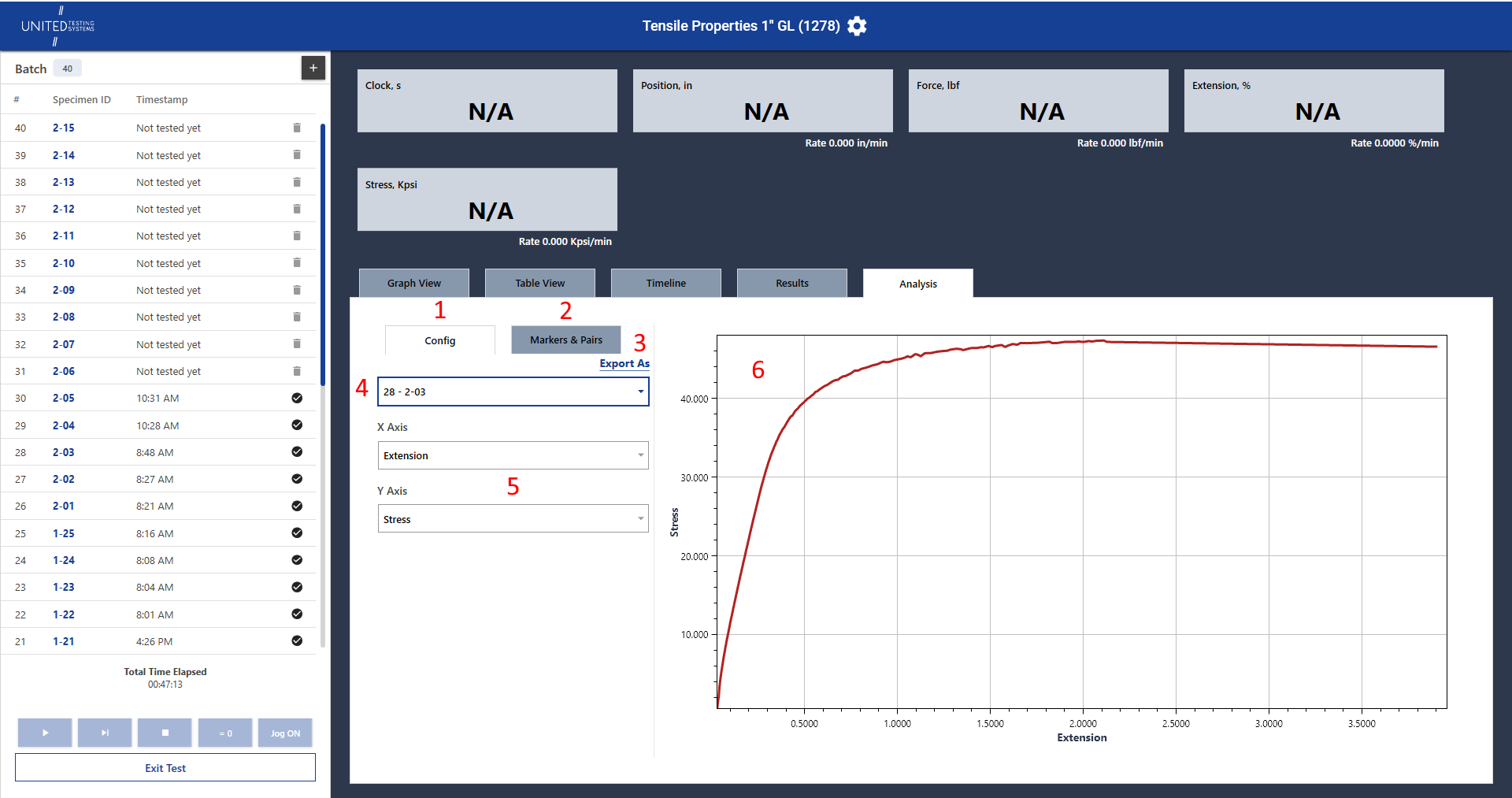
Task: Click completed checkmark for specimen 2-05
Action: 297,398
